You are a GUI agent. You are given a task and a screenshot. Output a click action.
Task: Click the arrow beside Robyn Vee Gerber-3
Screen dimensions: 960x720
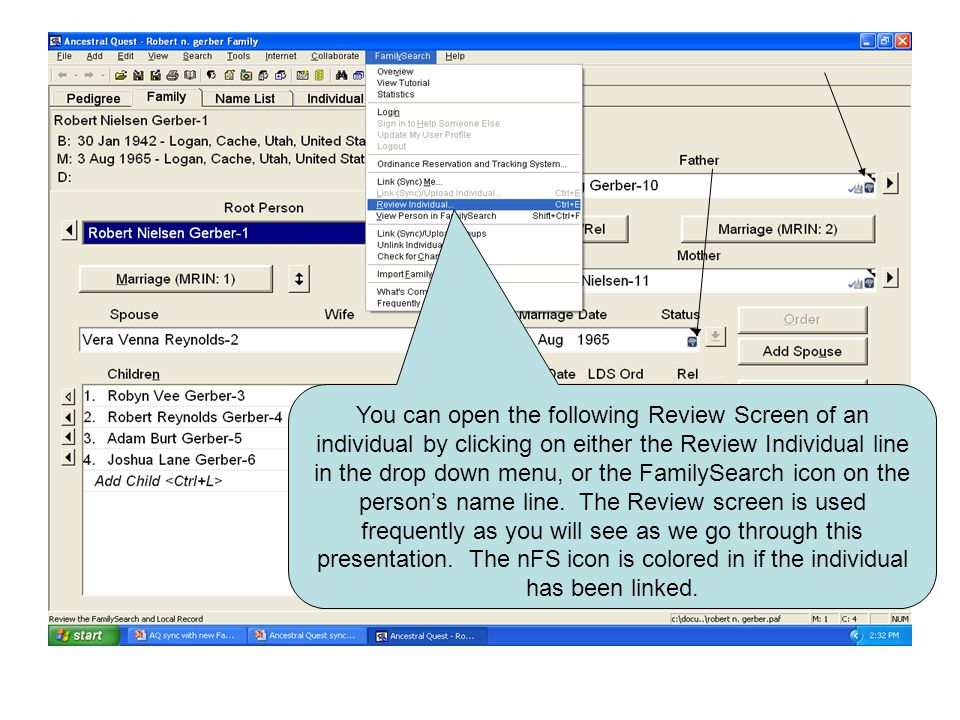69,397
